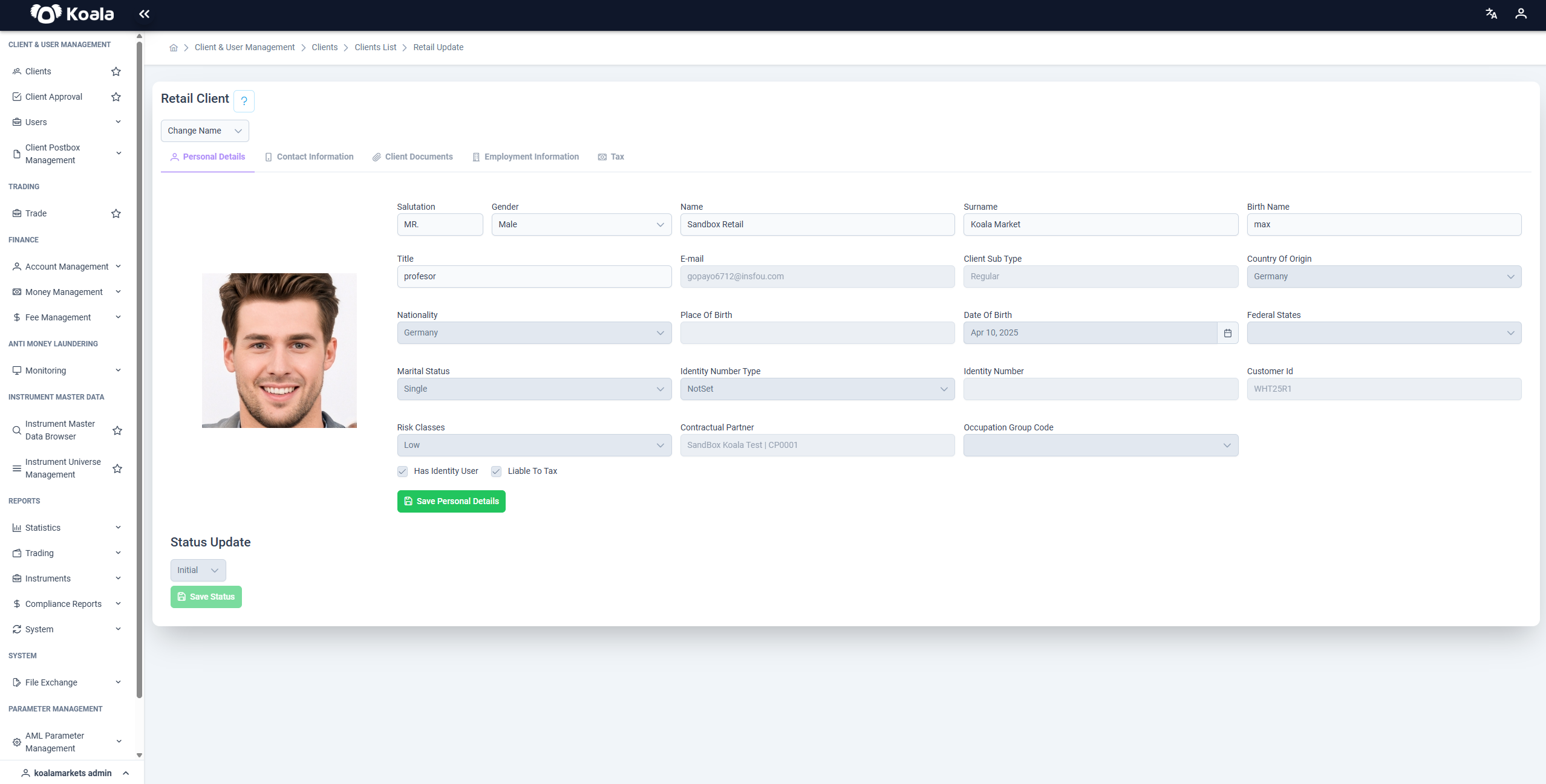This screenshot has width=1546, height=784.
Task: Go to Clients List breadcrumb link
Action: (375, 48)
